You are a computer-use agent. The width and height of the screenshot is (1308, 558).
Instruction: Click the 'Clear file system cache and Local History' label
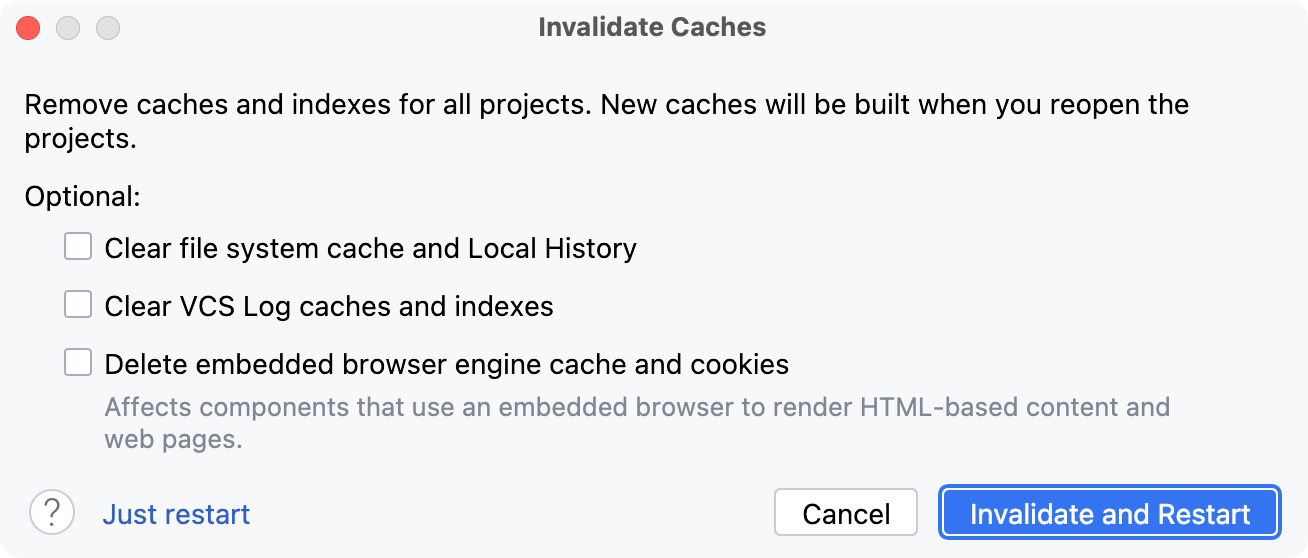coord(370,248)
